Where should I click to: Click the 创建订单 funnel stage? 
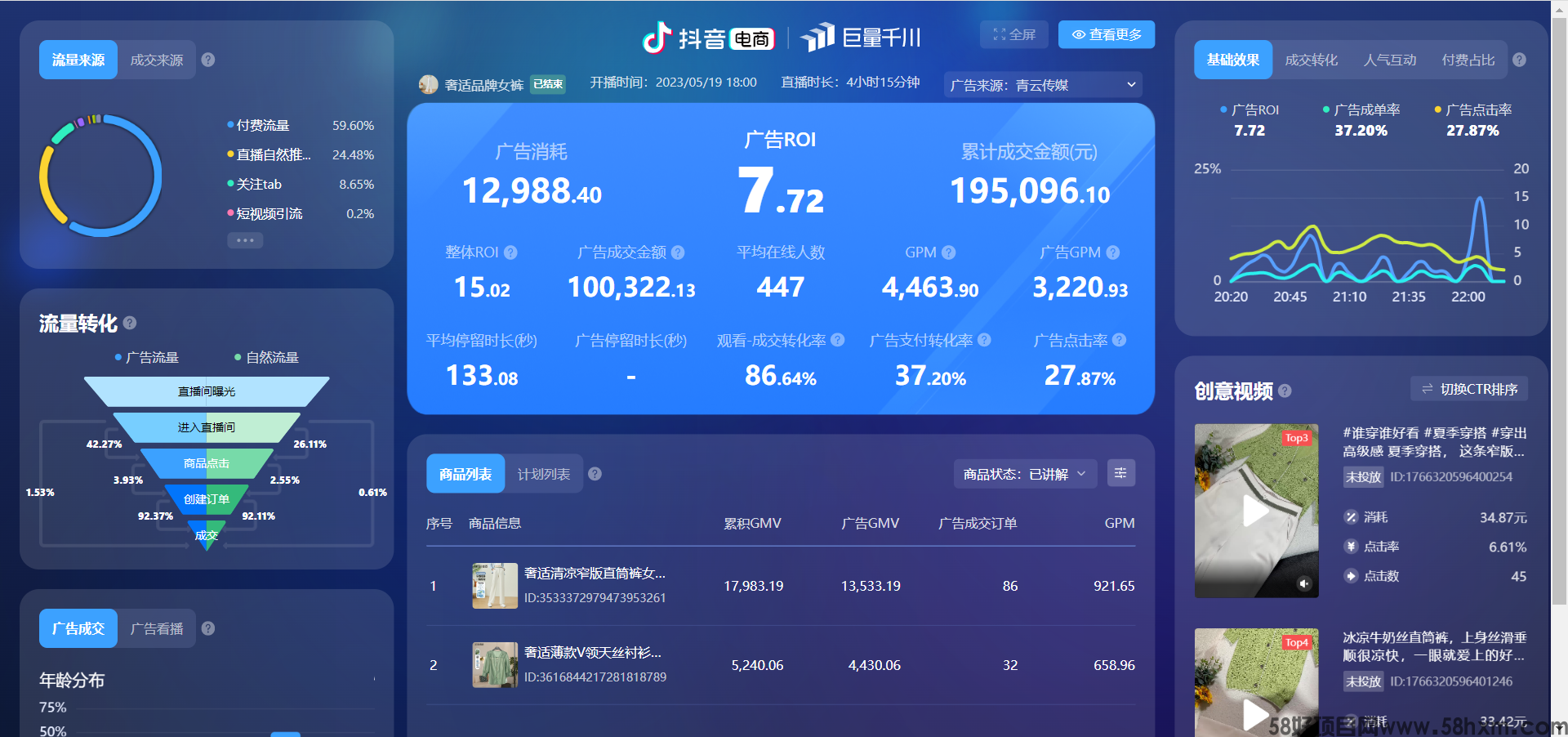point(207,499)
